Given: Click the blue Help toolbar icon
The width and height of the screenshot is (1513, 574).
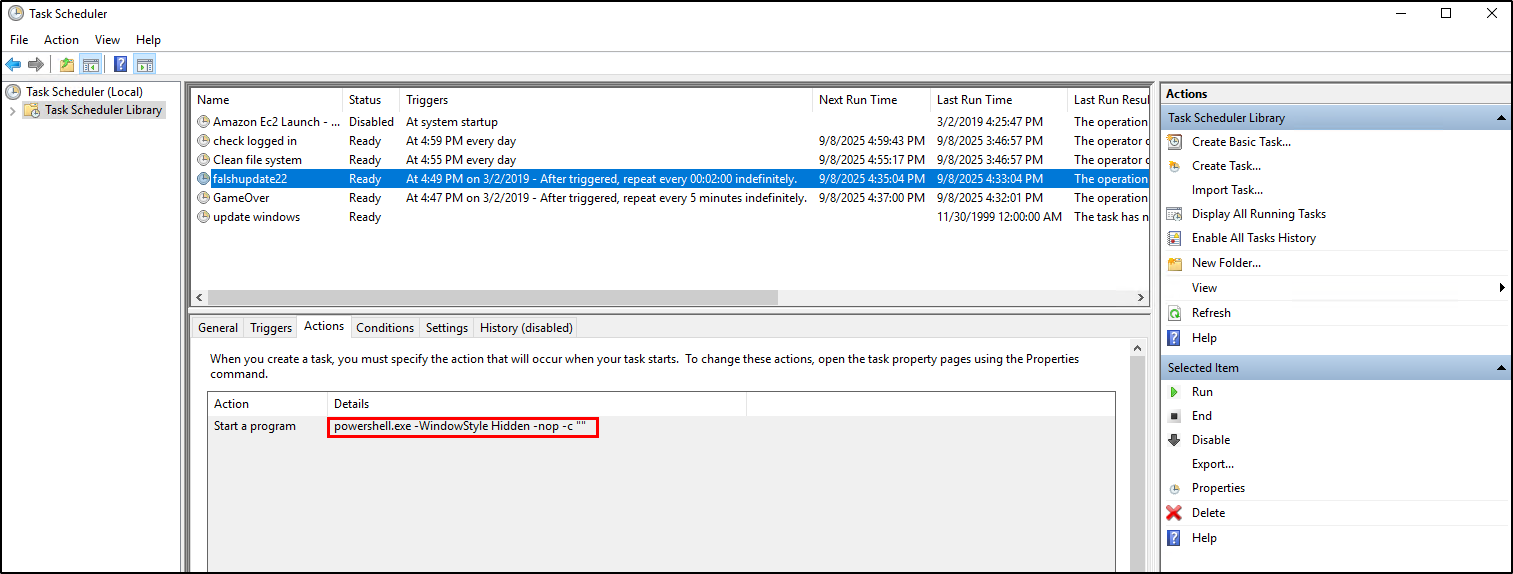Looking at the screenshot, I should [x=120, y=65].
